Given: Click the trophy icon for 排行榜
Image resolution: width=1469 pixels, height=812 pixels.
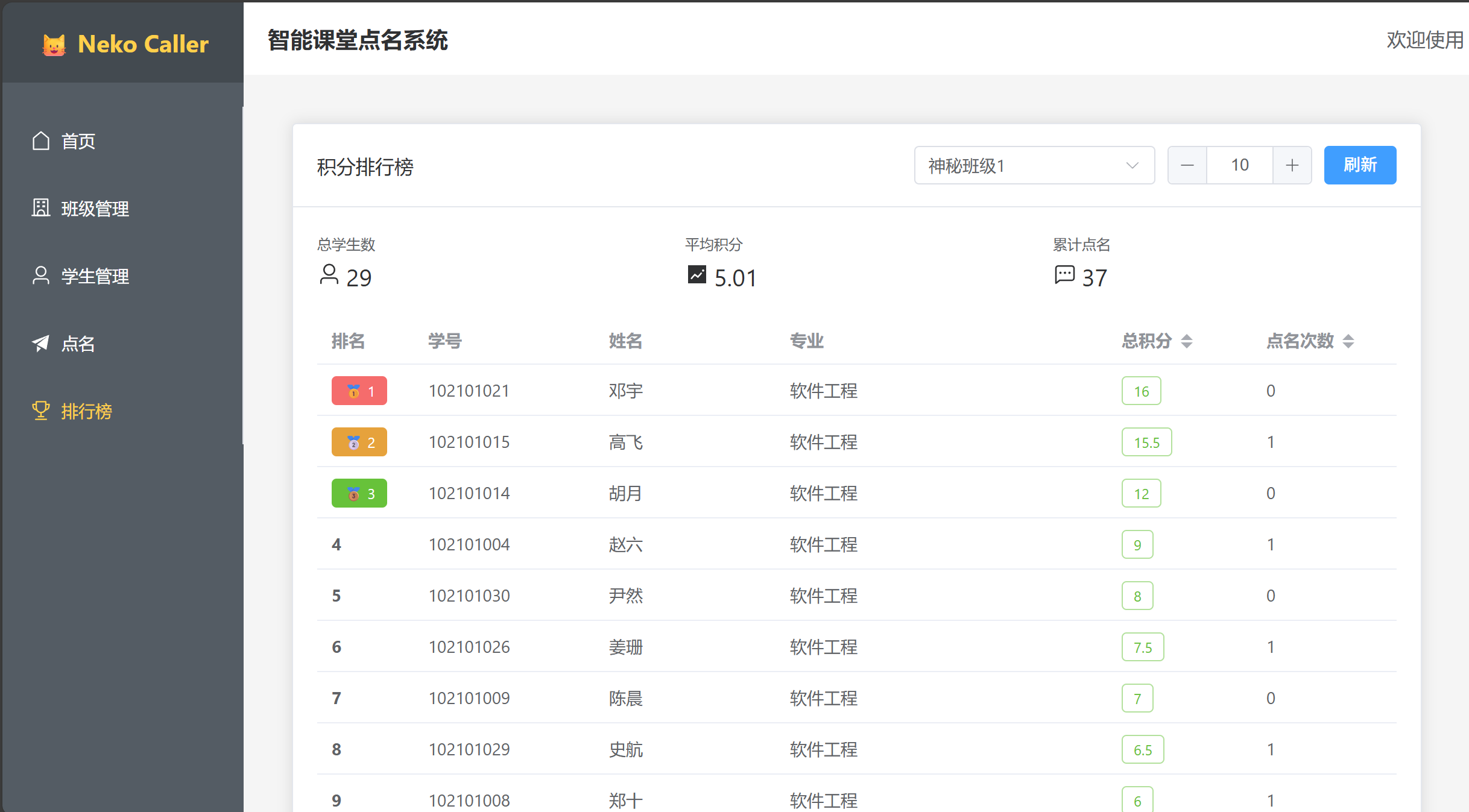Looking at the screenshot, I should [40, 411].
